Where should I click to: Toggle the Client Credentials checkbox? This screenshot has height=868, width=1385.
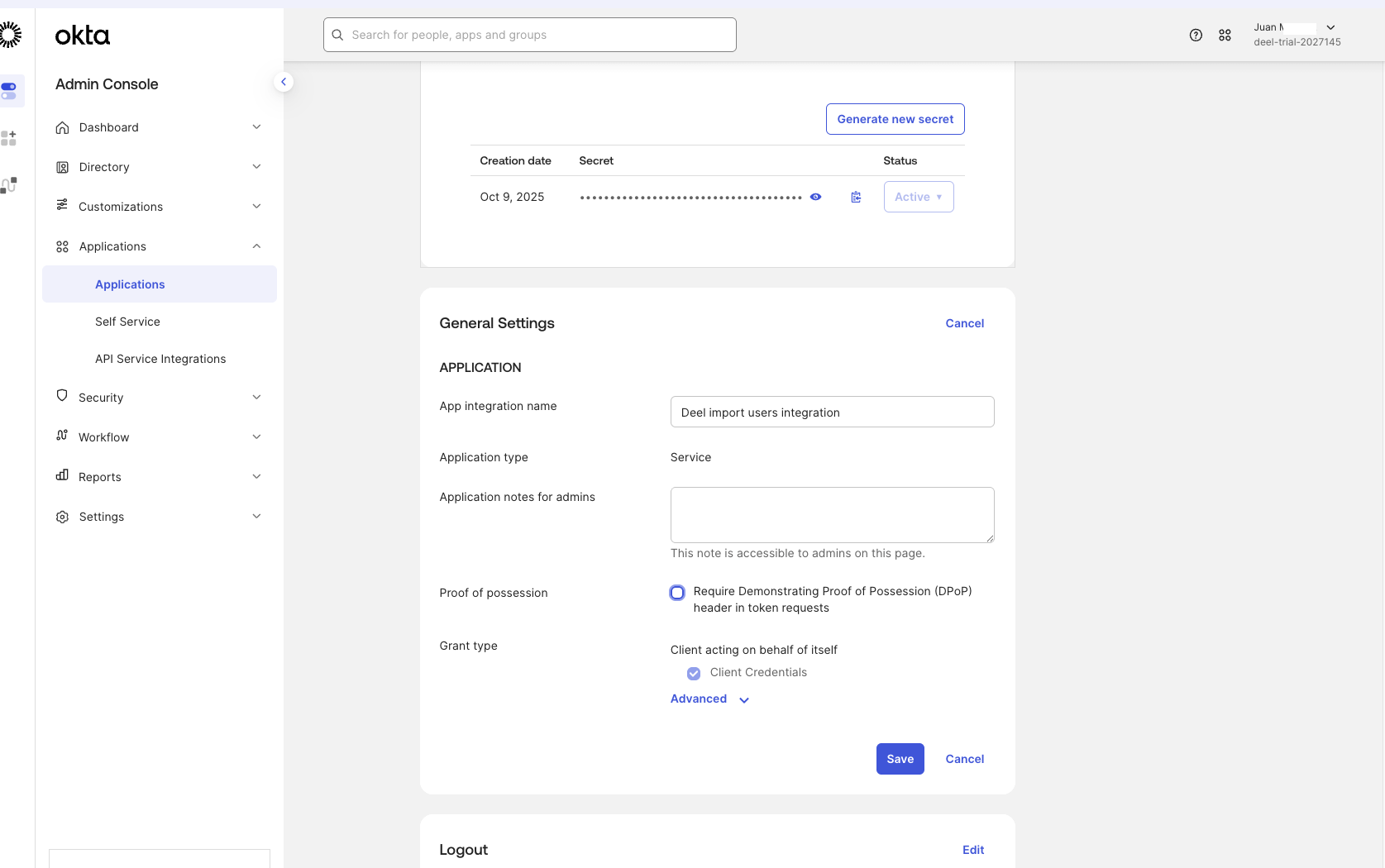click(694, 673)
